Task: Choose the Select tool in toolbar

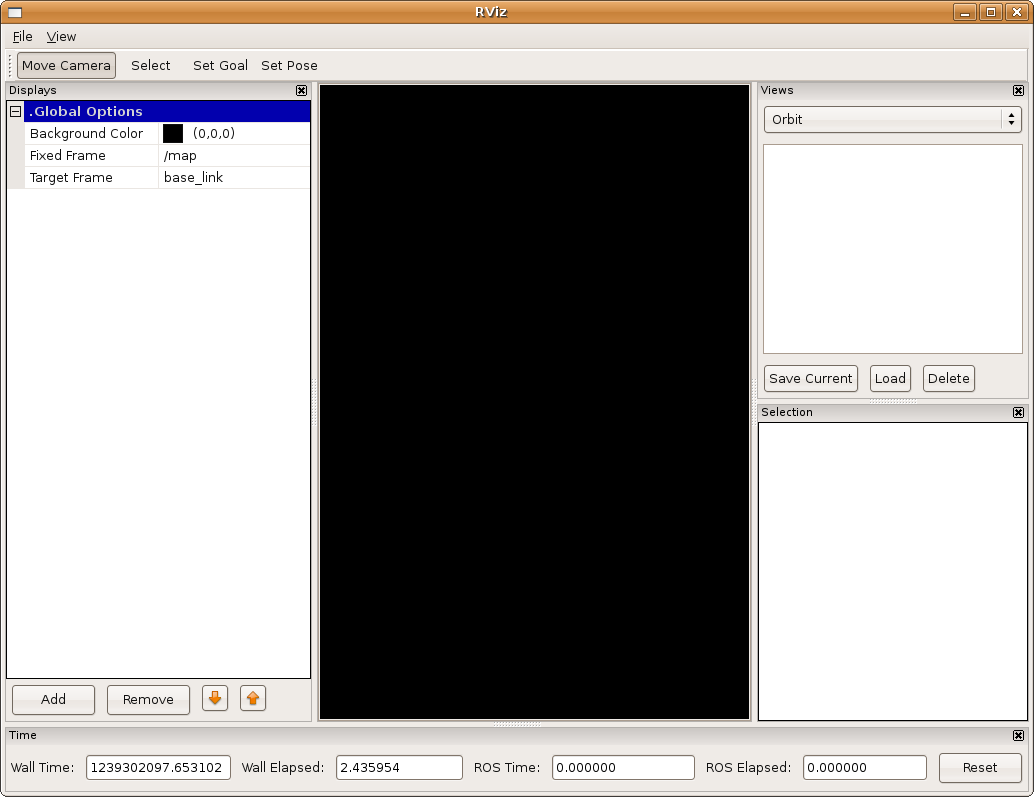Action: click(x=150, y=65)
